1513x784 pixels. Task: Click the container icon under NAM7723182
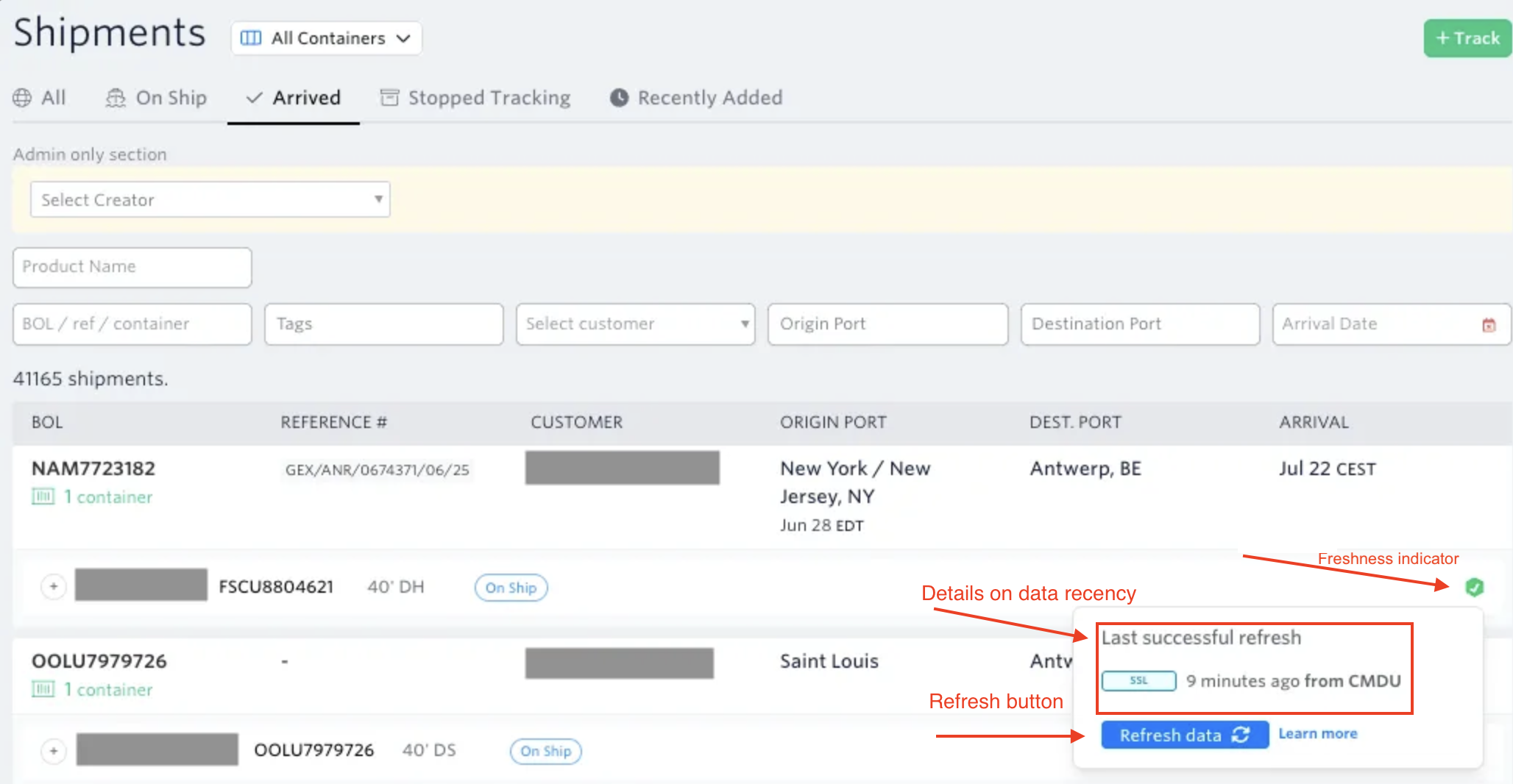pyautogui.click(x=43, y=497)
